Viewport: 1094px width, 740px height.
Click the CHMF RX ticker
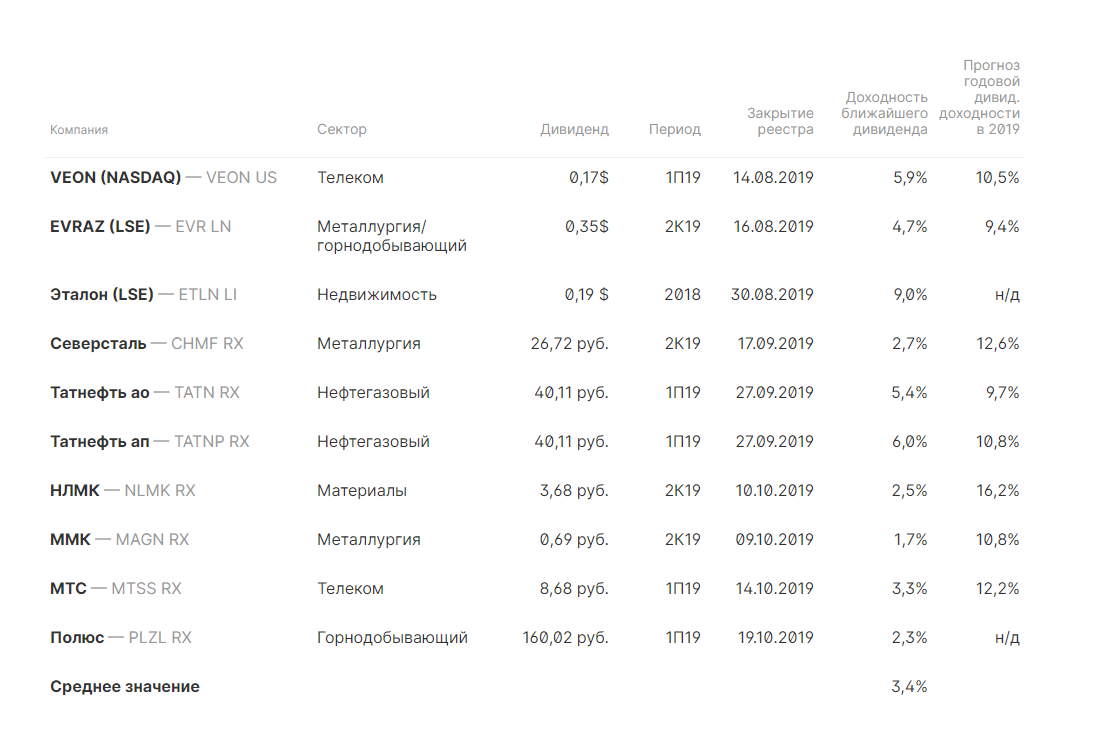pos(207,343)
